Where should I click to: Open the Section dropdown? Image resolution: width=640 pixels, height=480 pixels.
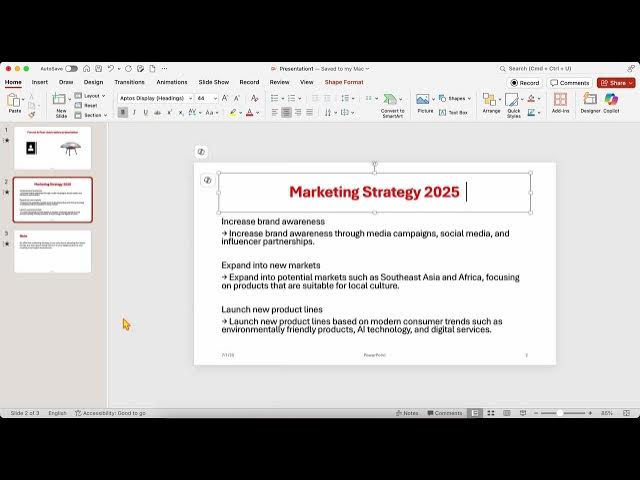[91, 115]
